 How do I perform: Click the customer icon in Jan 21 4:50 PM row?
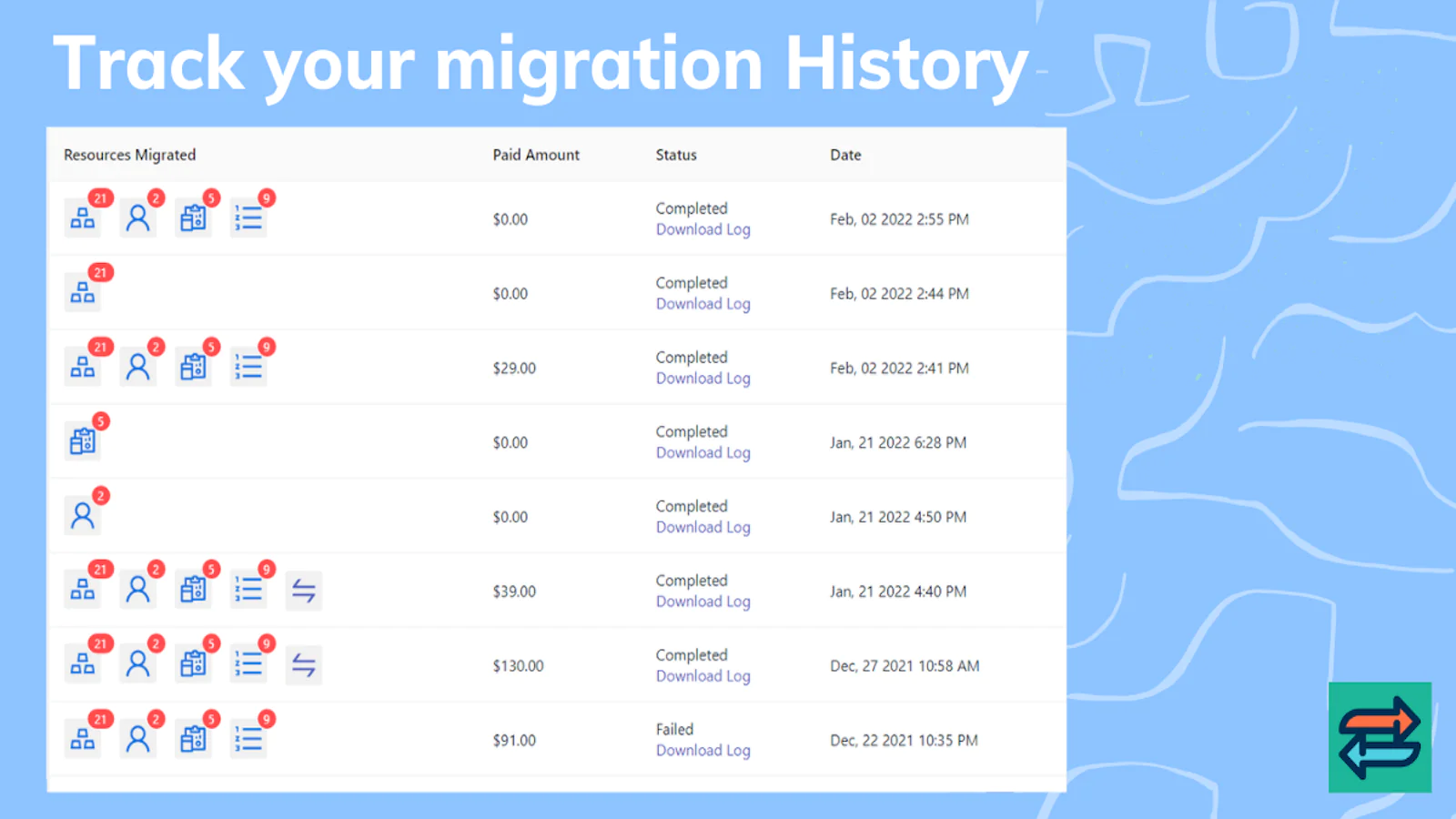(83, 516)
